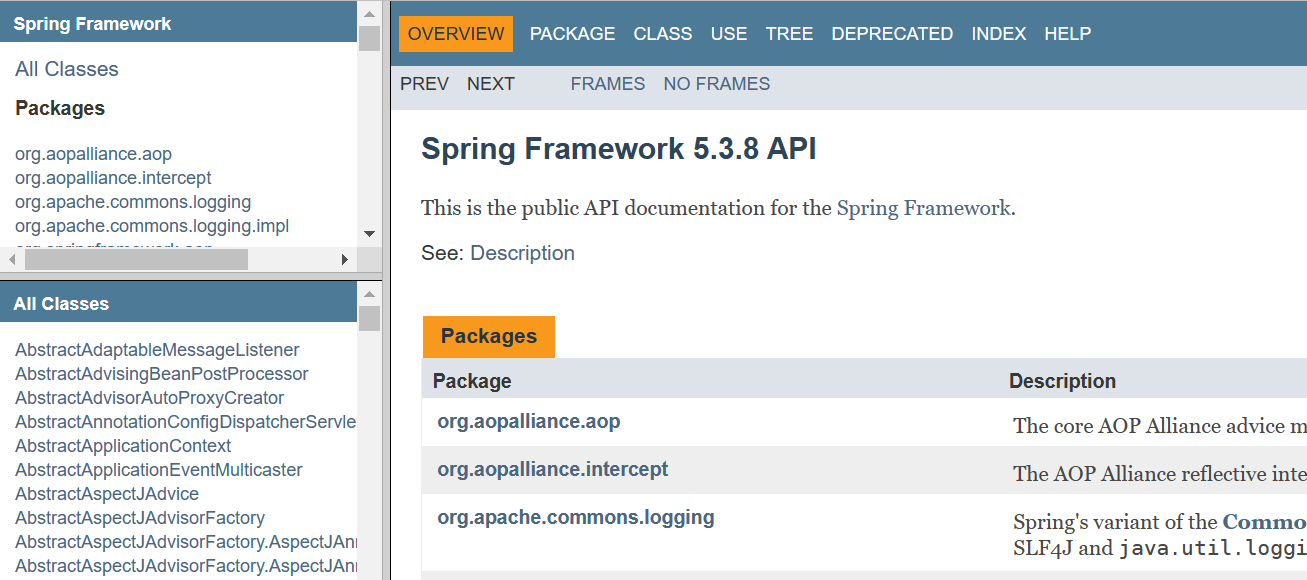Open the INDEX navigation tab
The width and height of the screenshot is (1307, 580).
(999, 34)
